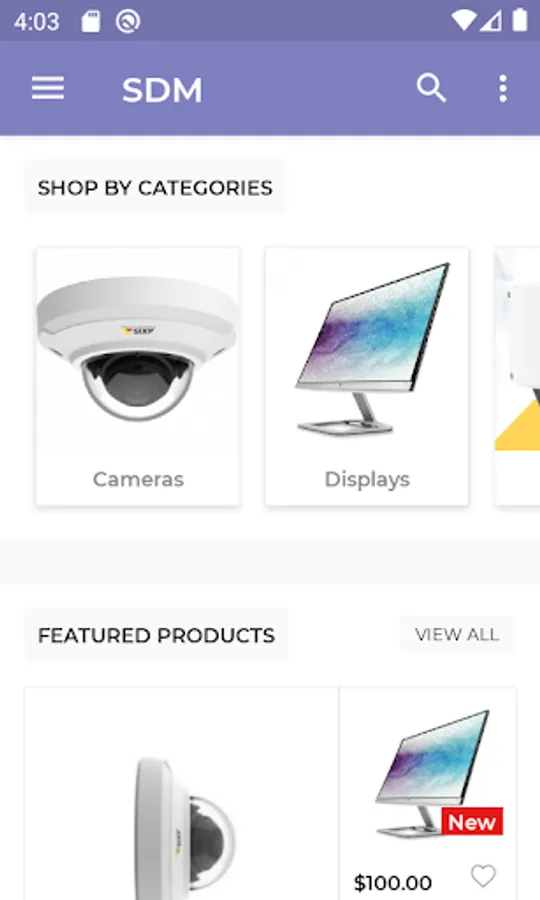540x900 pixels.
Task: Select the Cameras text label
Action: (x=138, y=479)
